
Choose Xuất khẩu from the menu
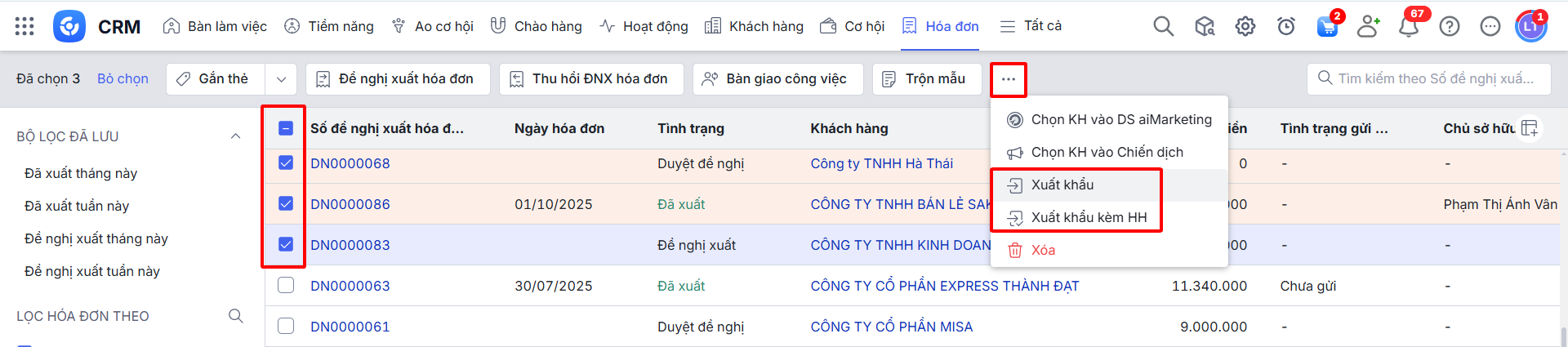[1062, 185]
